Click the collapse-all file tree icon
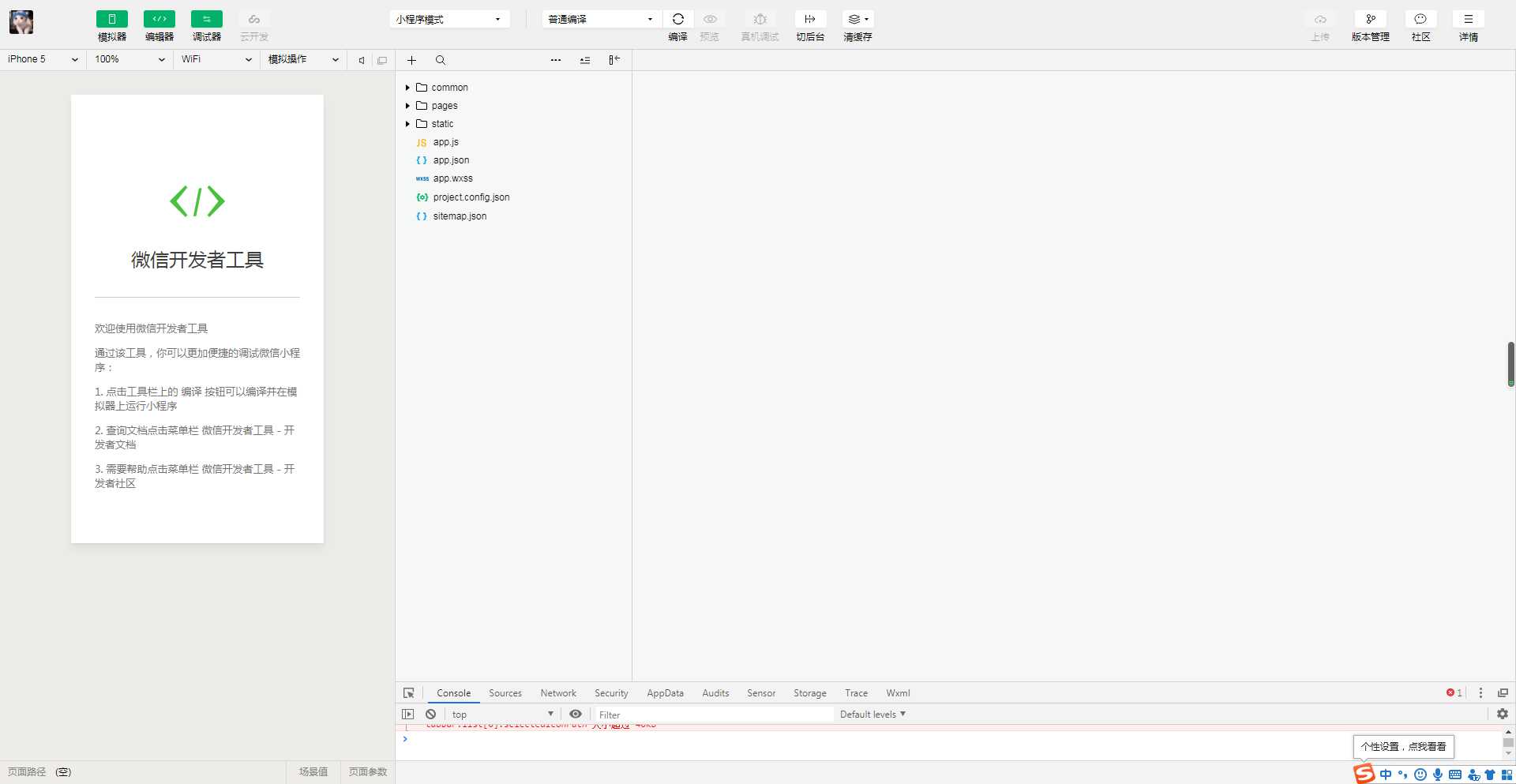Screen dimensions: 1516x784 coord(585,60)
